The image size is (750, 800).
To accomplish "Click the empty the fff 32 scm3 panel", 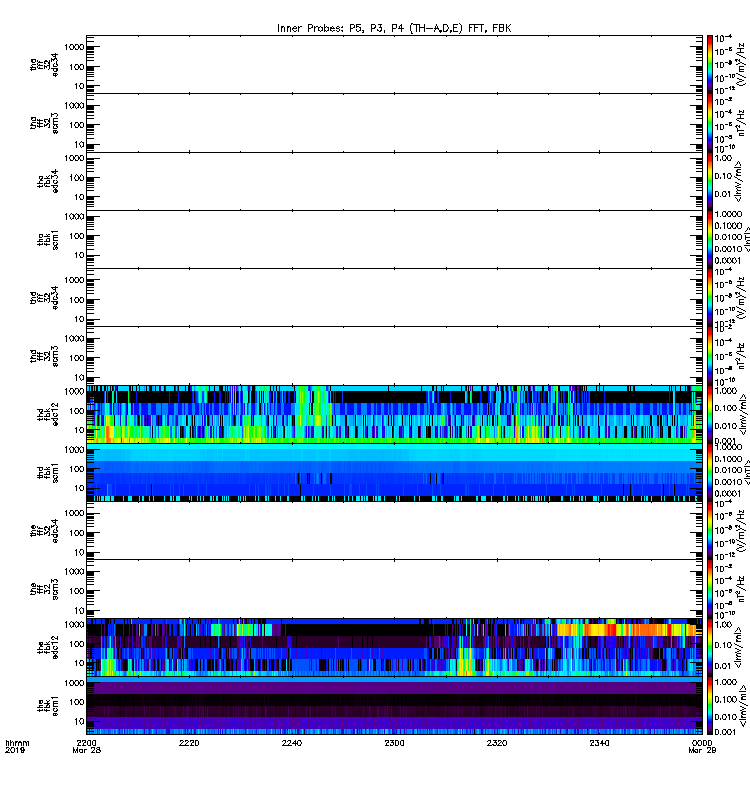I will pyautogui.click(x=394, y=589).
